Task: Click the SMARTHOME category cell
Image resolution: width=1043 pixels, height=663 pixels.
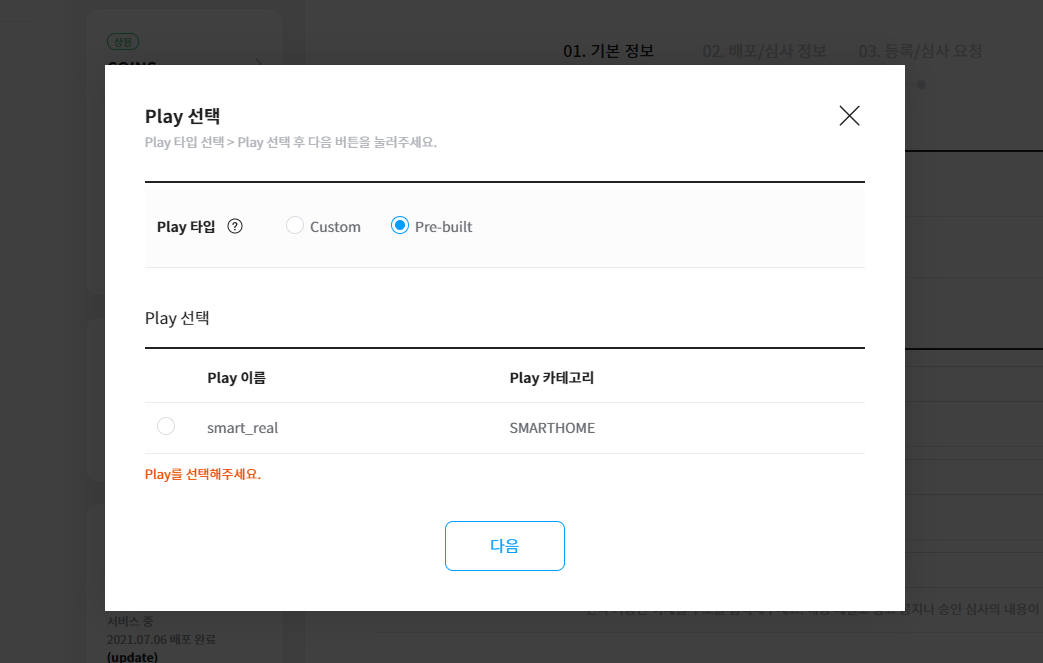Action: click(x=552, y=428)
